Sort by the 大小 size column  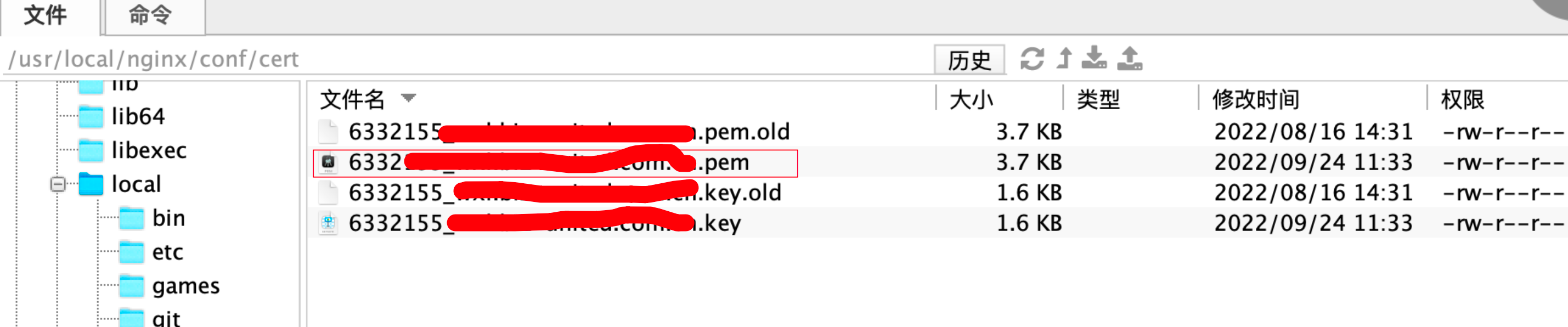point(972,99)
